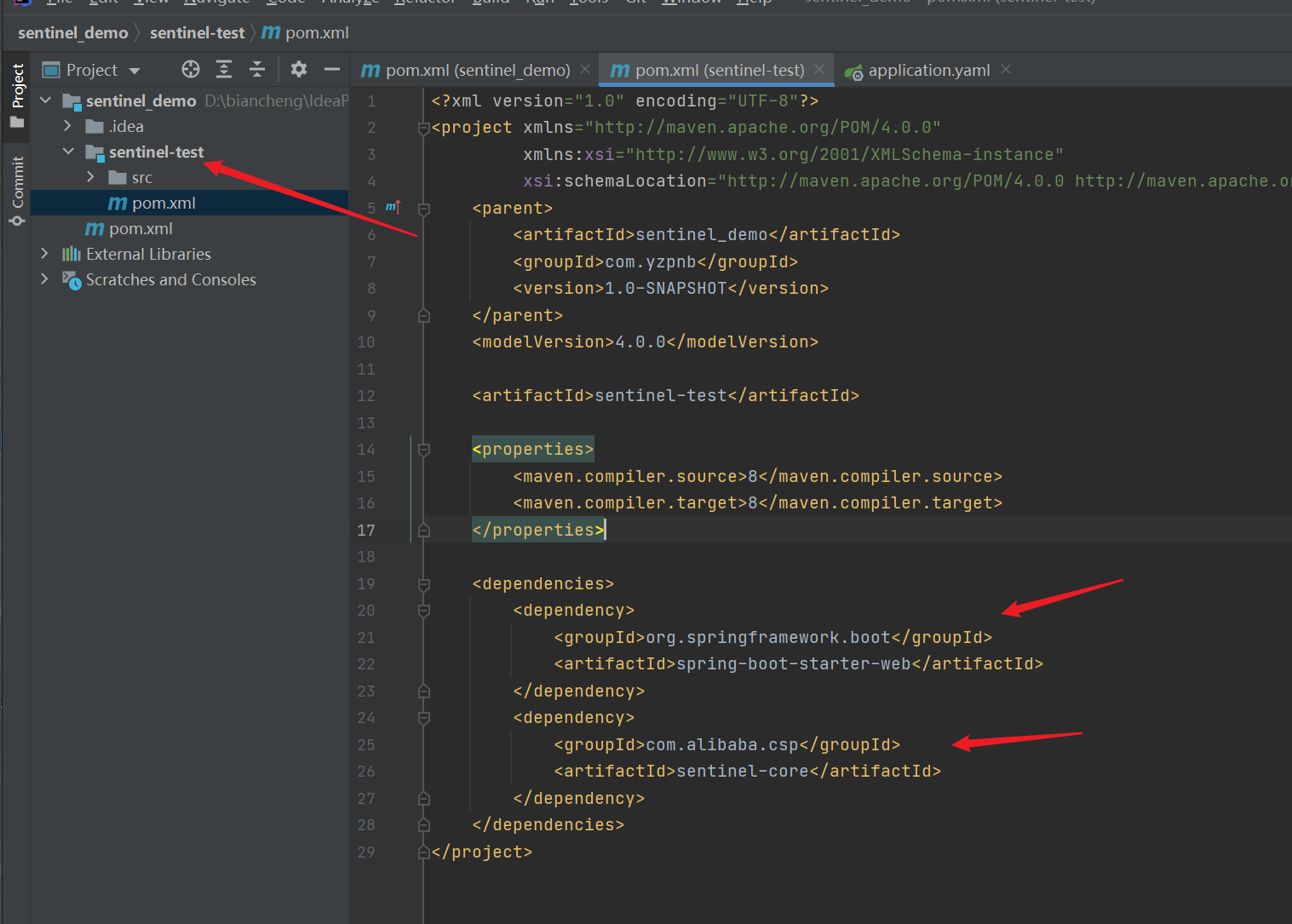Close the pom.xml (sentinel-test) tab

(x=819, y=69)
